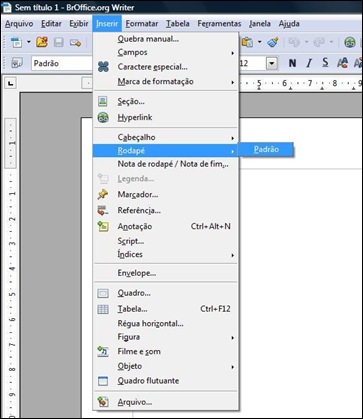Toggle Italic (I) formatting

click(309, 63)
